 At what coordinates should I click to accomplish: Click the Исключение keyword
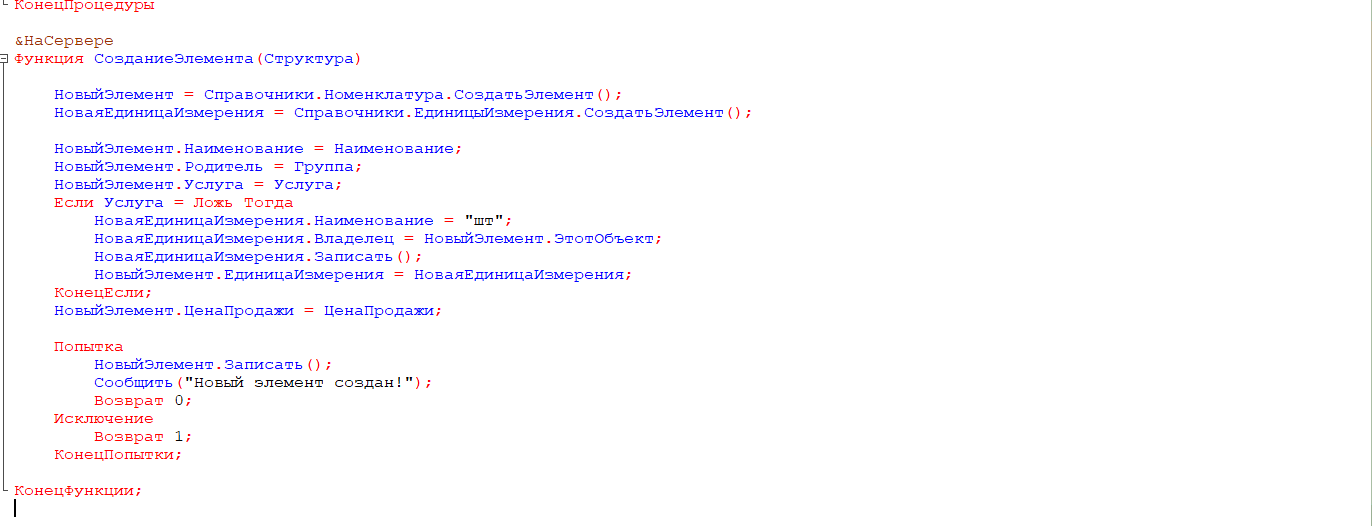104,419
